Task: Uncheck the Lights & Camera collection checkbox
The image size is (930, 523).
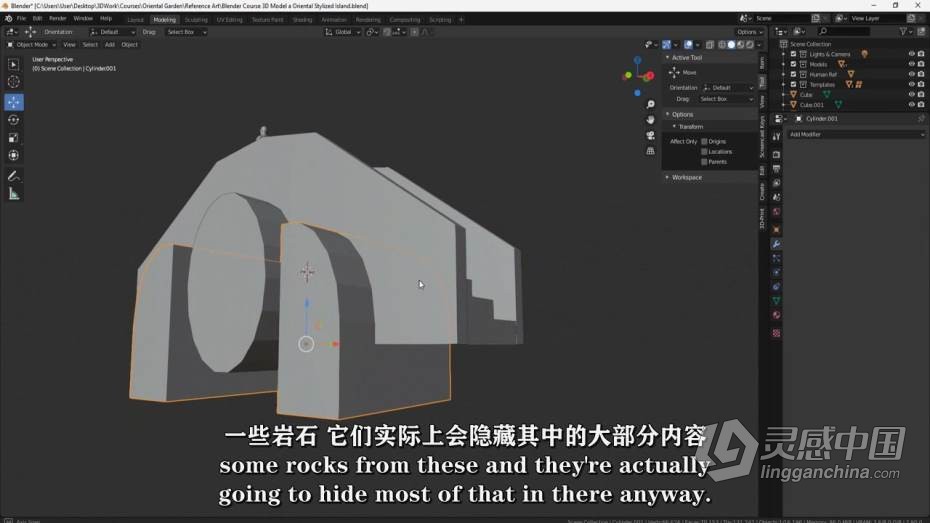Action: (793, 54)
